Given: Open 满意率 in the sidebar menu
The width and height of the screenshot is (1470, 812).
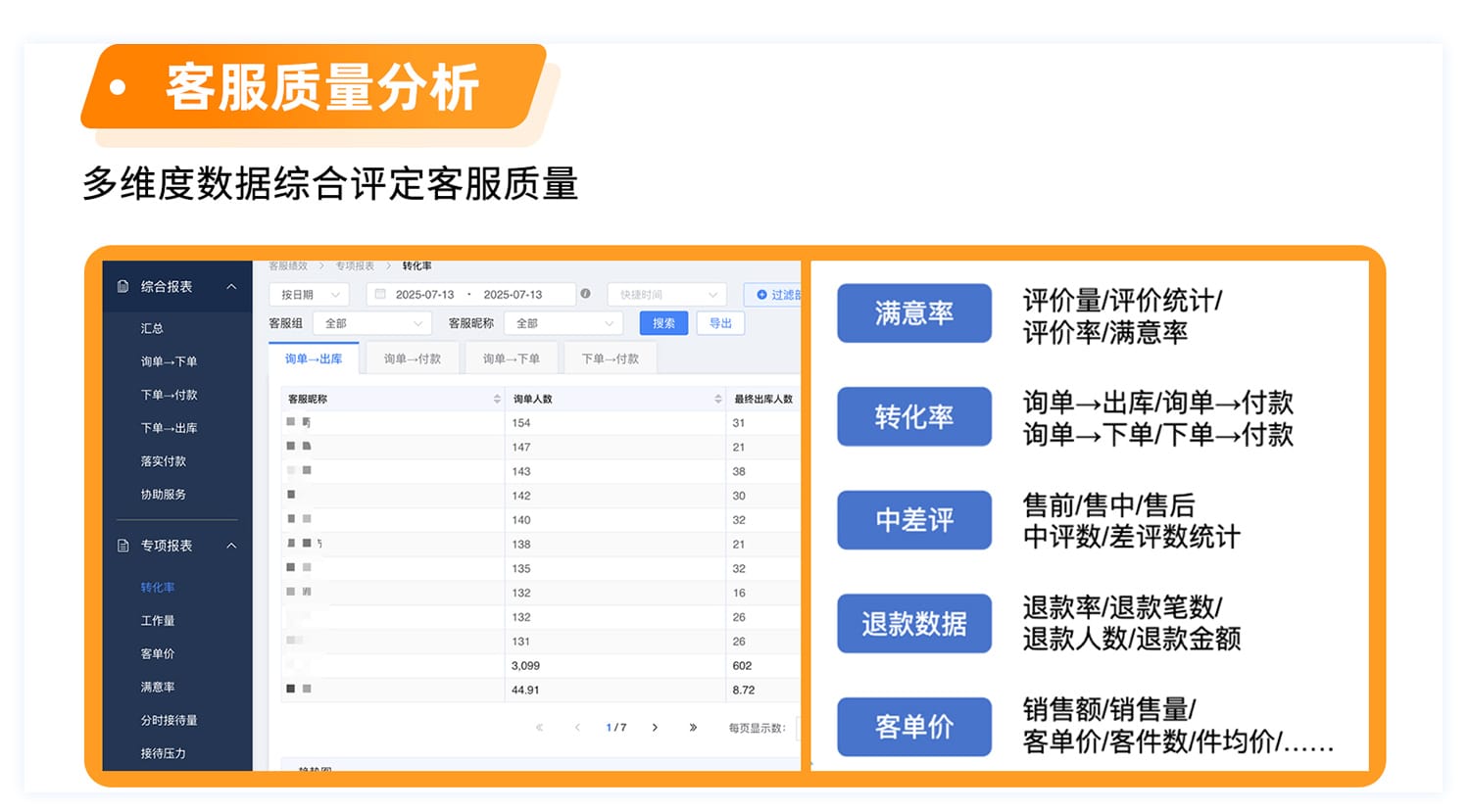Looking at the screenshot, I should point(158,688).
